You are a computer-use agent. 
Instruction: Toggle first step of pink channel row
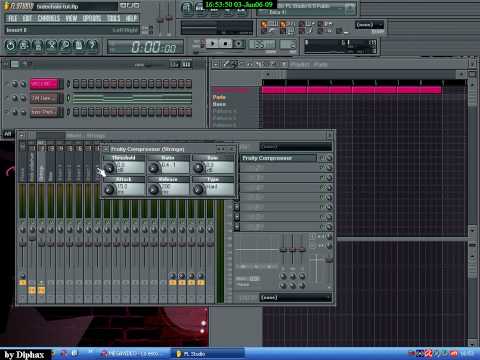click(x=76, y=84)
